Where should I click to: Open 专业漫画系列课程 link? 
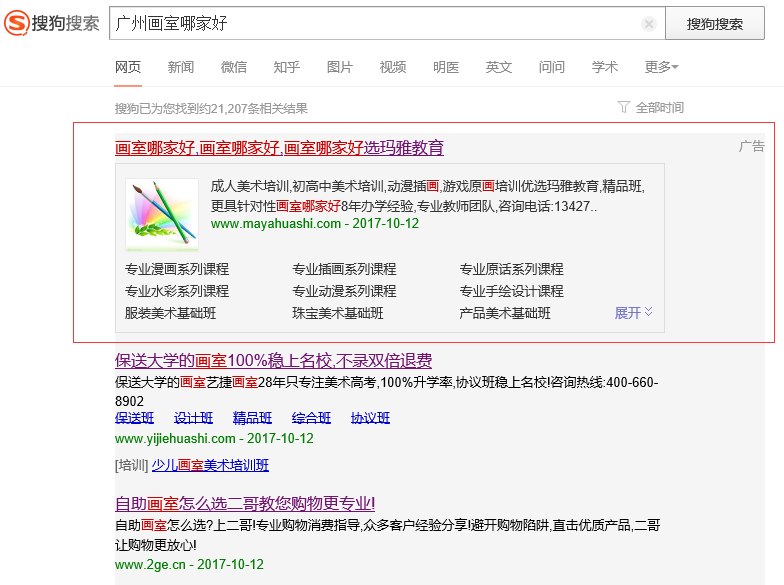(177, 269)
